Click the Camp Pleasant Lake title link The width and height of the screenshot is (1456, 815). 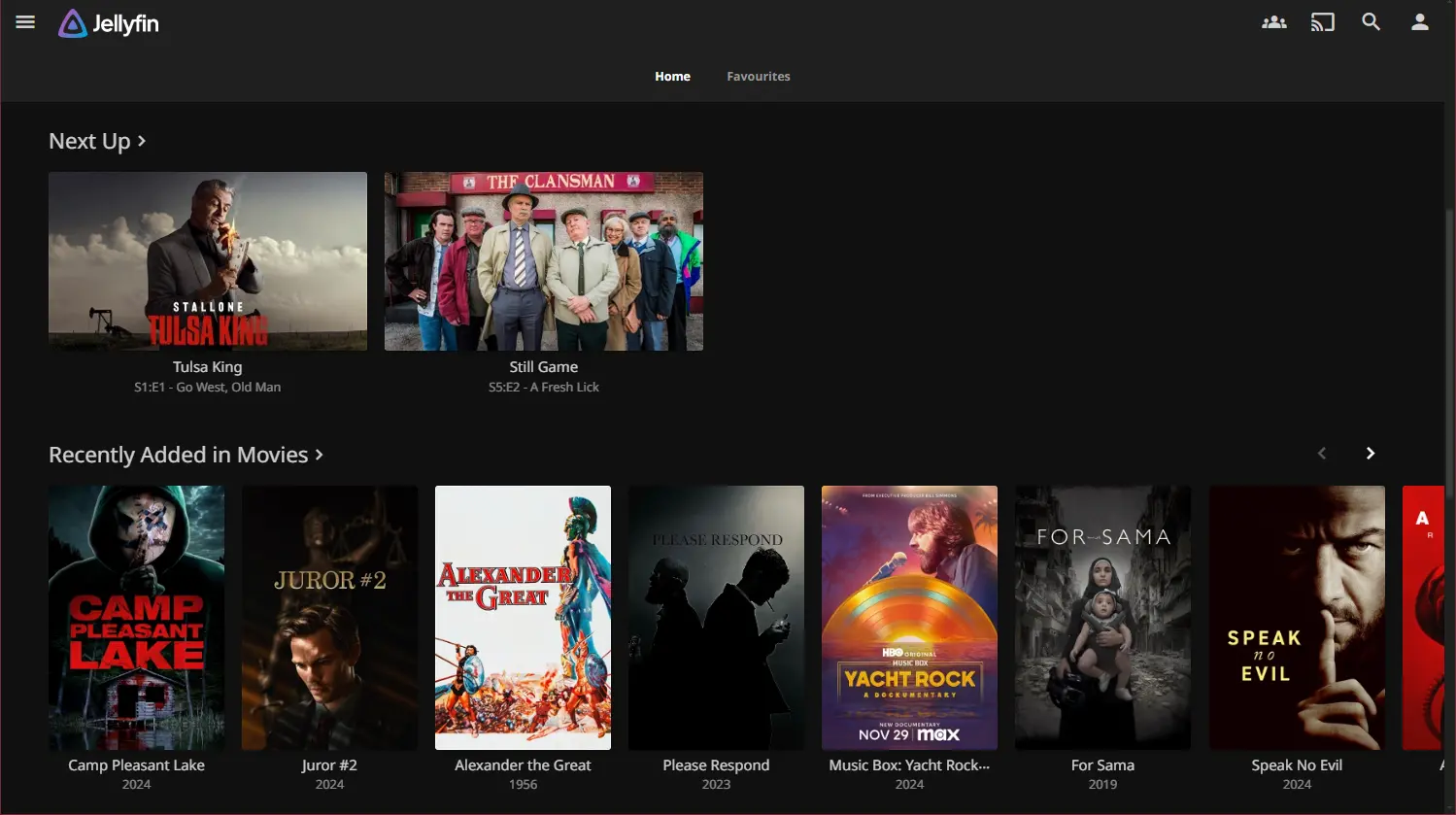136,765
